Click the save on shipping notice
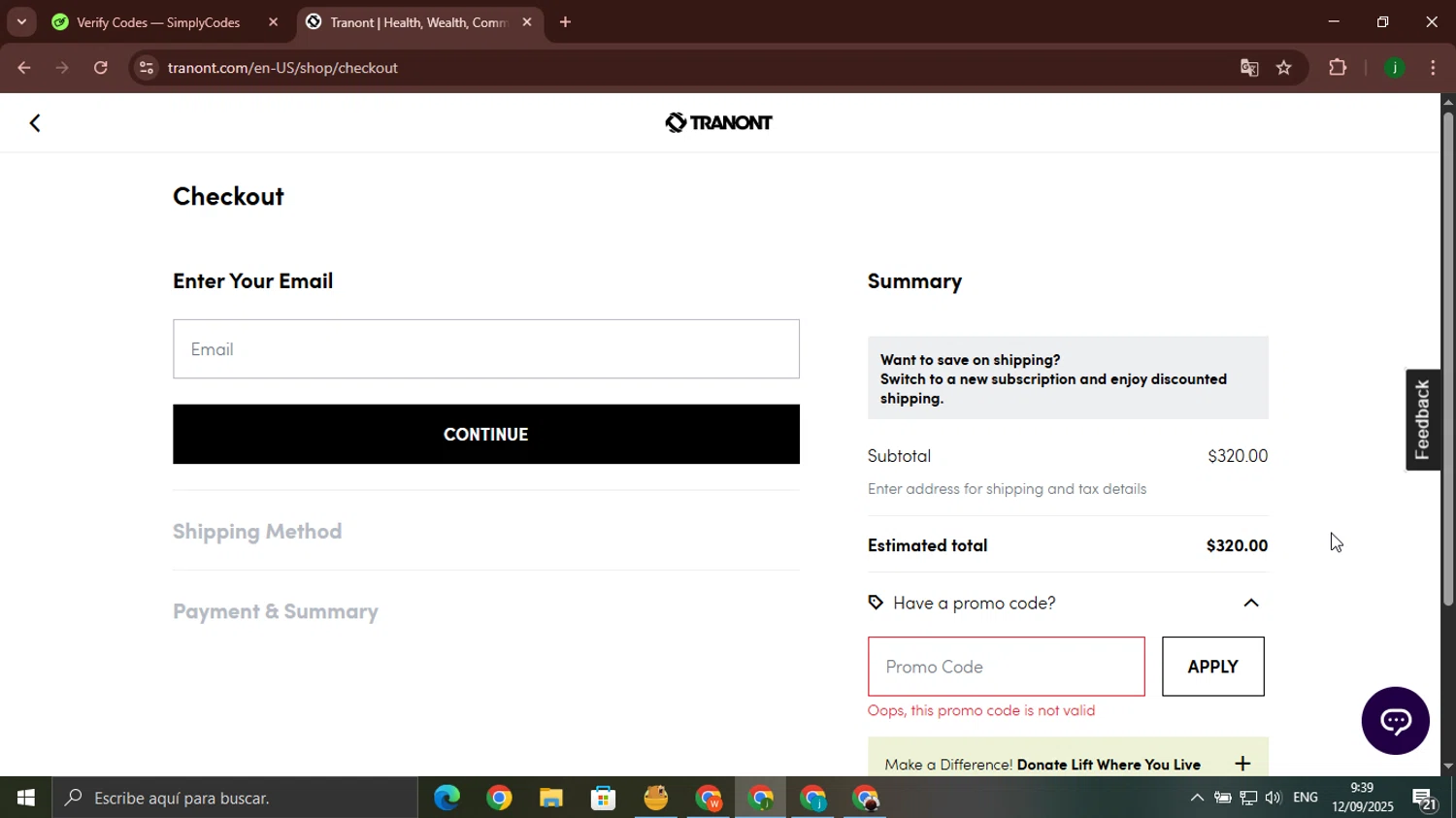Viewport: 1456px width, 818px height. pos(1068,378)
